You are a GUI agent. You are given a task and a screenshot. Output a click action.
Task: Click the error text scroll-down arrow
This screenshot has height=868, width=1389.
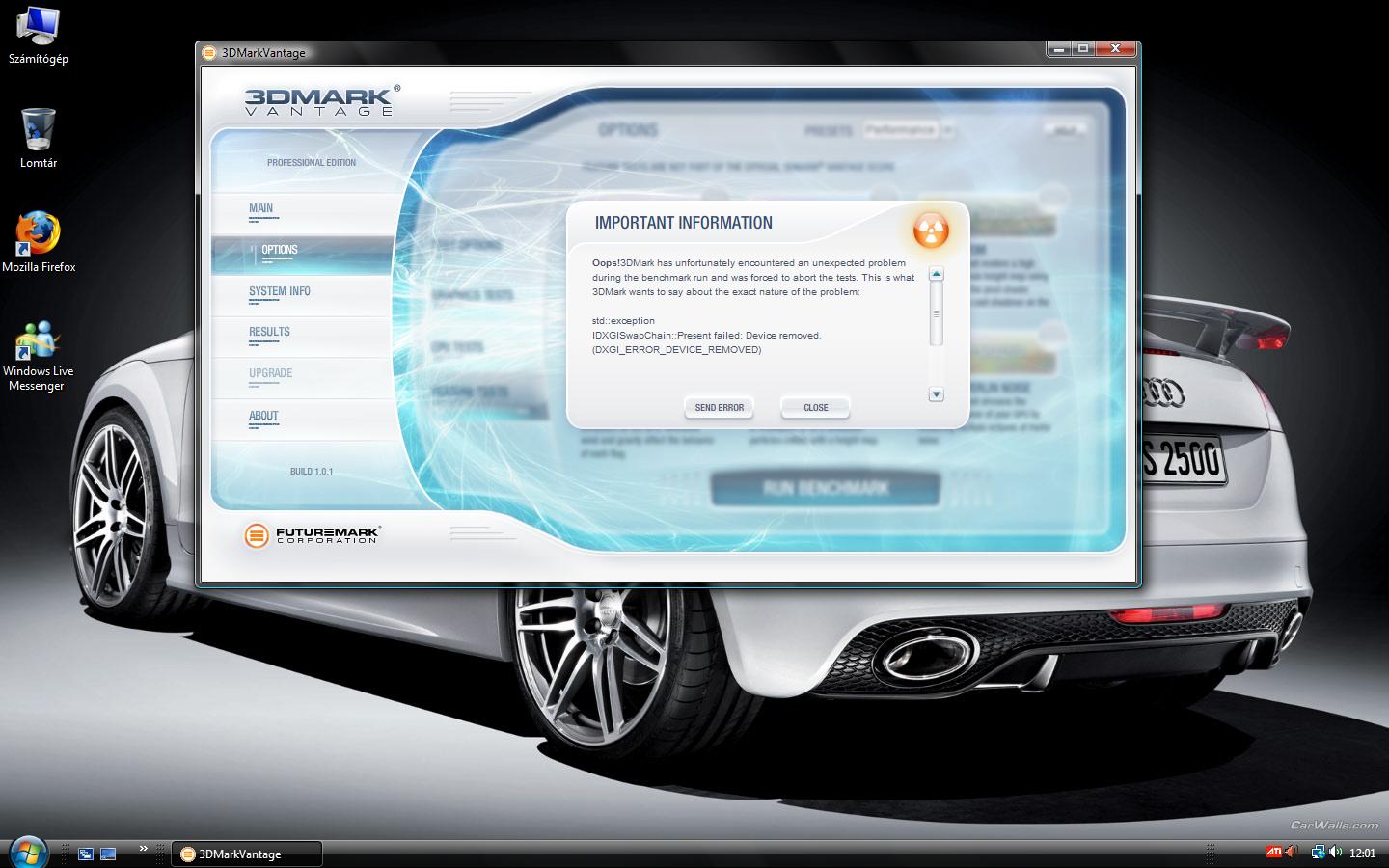pos(936,394)
